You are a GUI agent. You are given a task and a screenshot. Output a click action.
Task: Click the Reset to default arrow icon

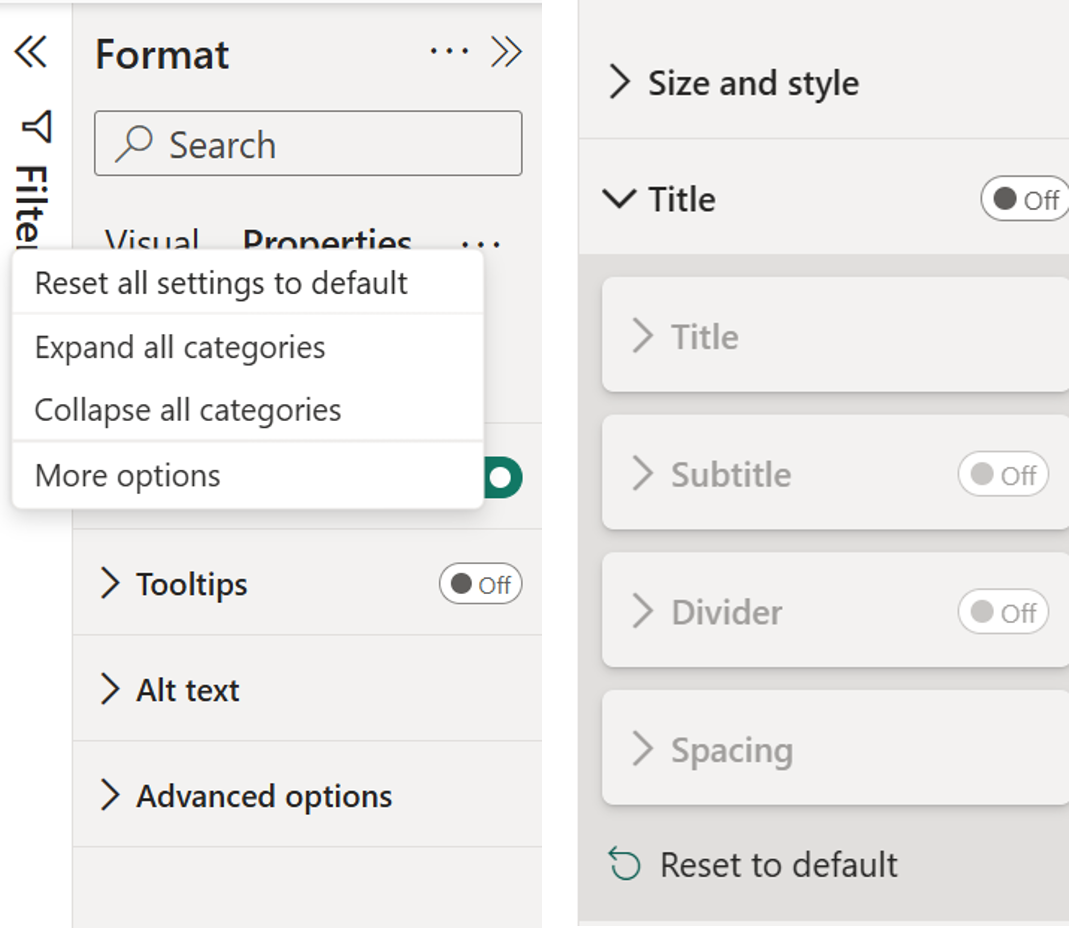coord(625,865)
